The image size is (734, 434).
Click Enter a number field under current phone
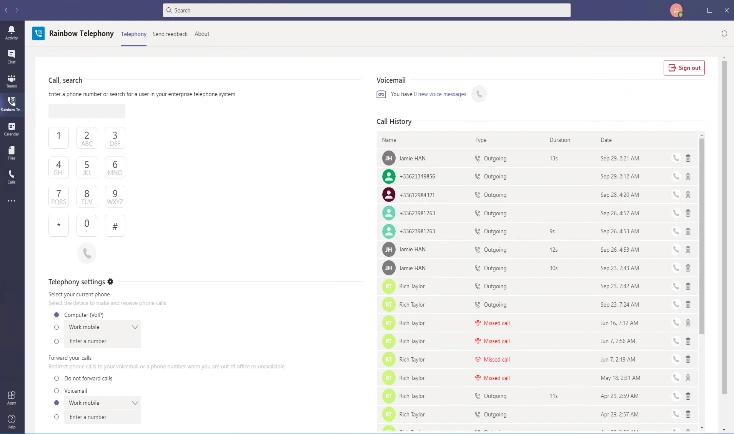[102, 341]
